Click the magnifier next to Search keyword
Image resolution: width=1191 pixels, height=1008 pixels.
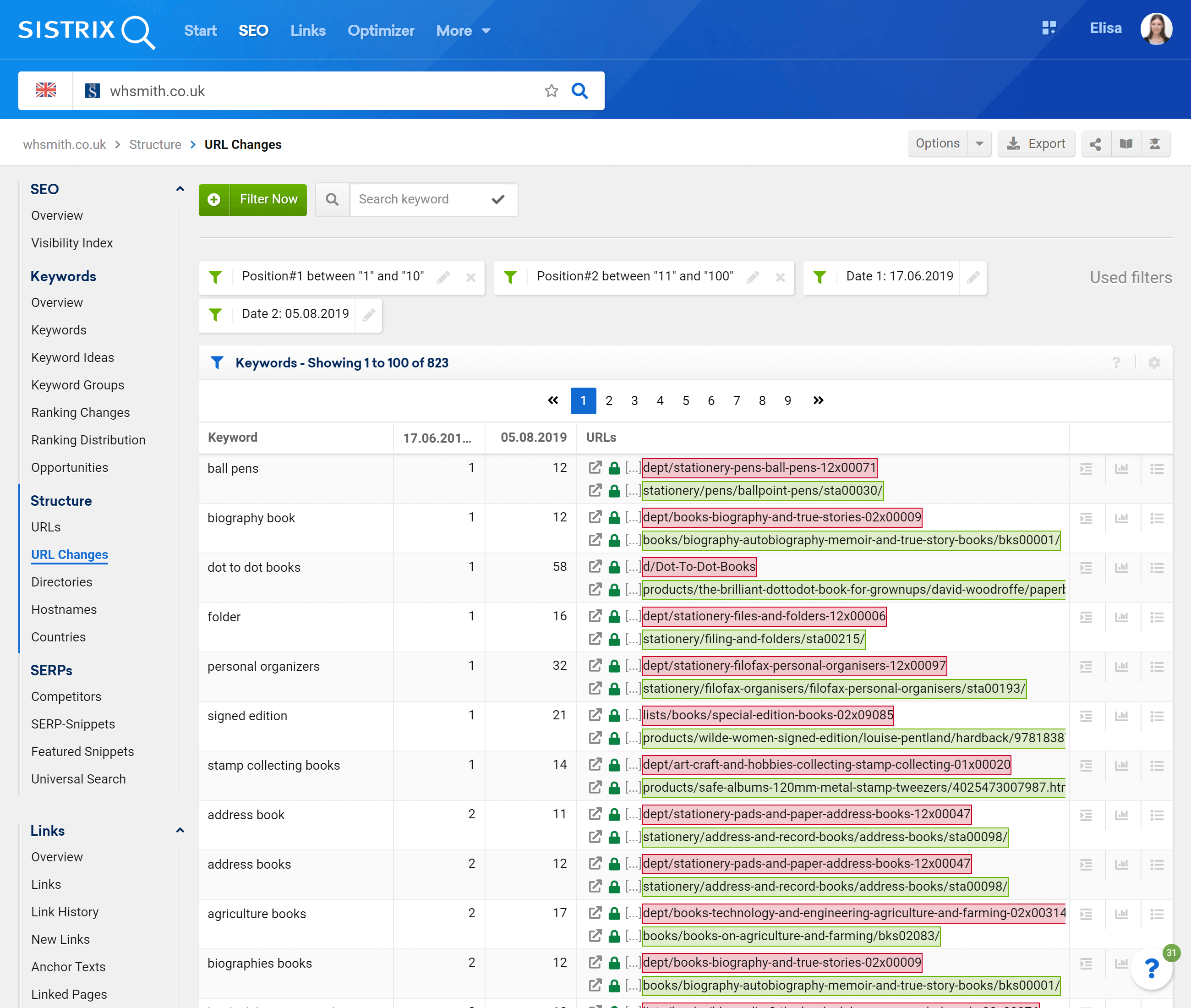pos(333,199)
